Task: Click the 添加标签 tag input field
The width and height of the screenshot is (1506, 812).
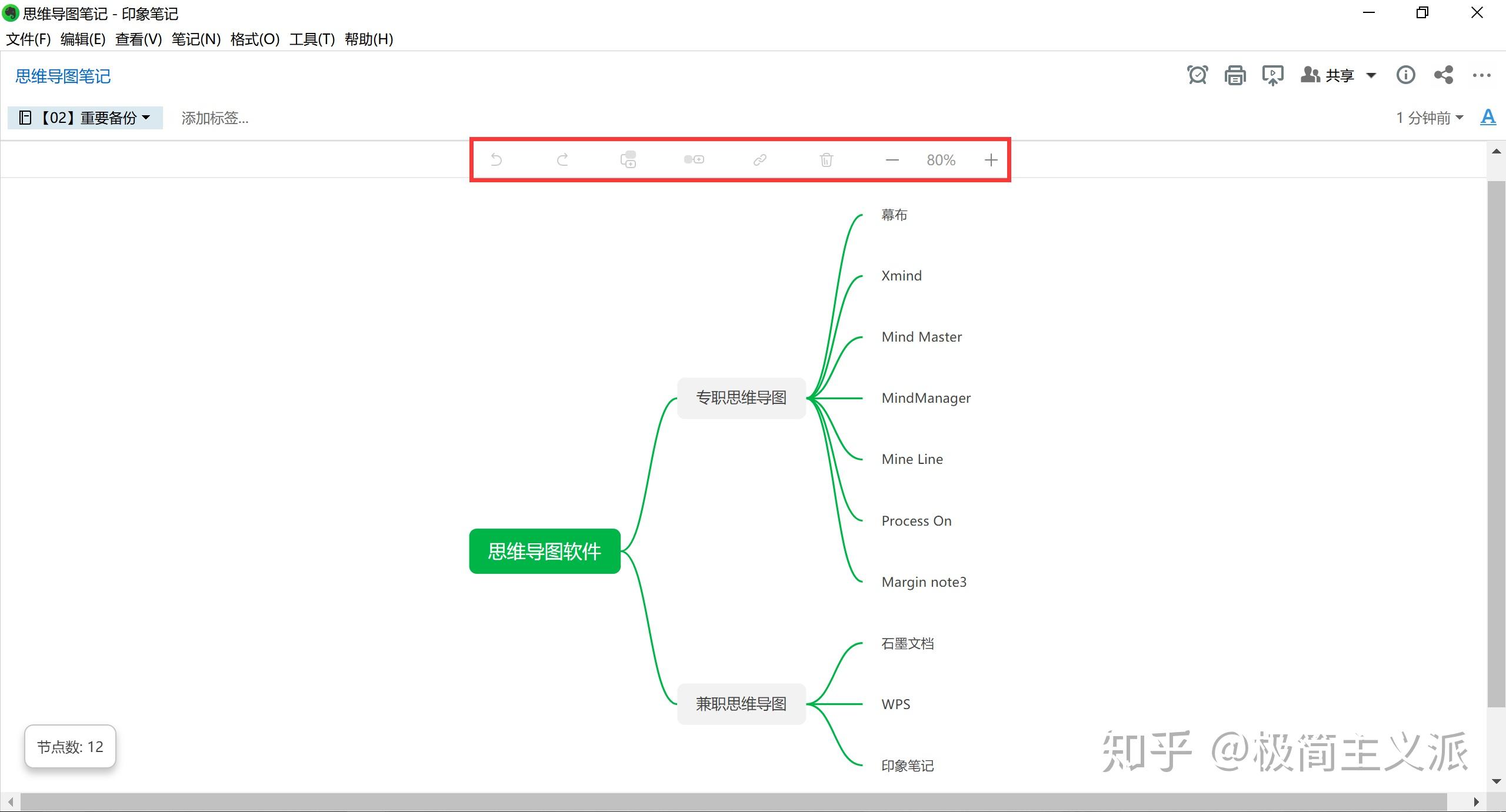Action: (215, 118)
